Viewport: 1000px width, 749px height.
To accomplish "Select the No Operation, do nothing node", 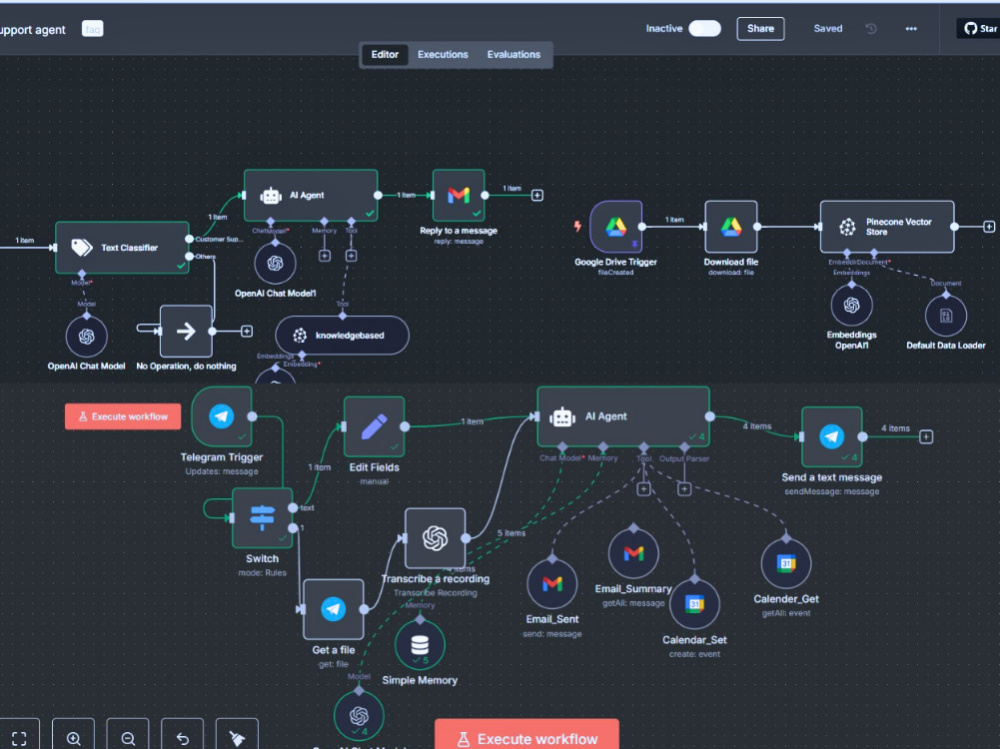I will (x=186, y=330).
